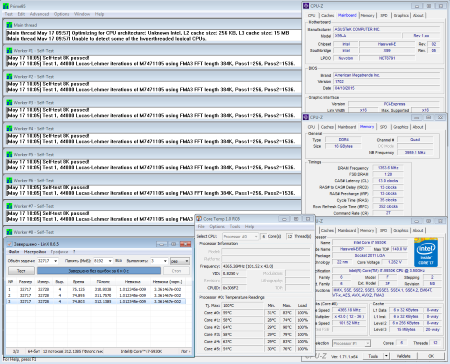This screenshot has height=364, width=450.
Task: Click the Intel Core i7 logo in CPU-Z
Action: point(426,252)
